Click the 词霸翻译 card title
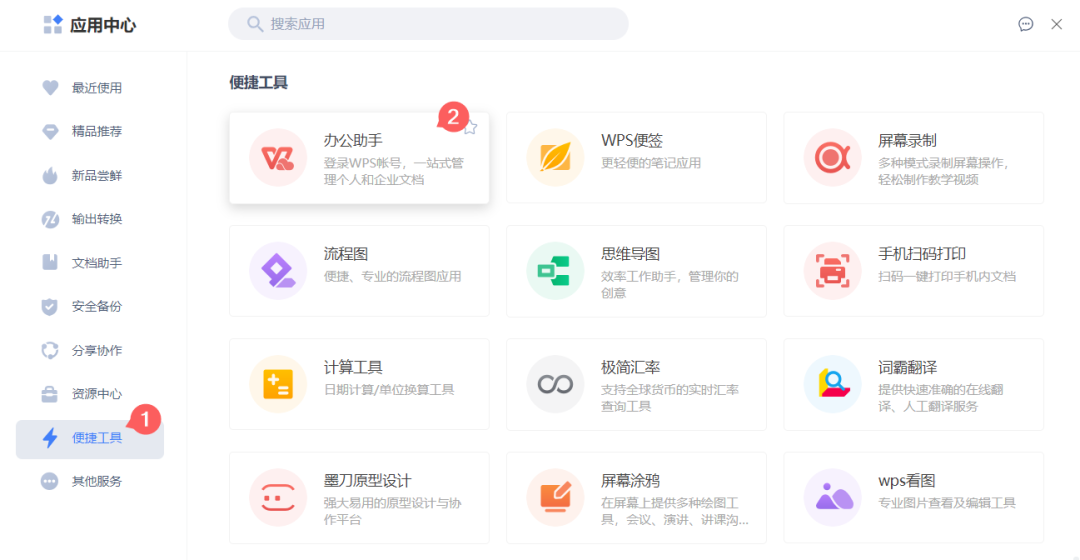 [907, 367]
